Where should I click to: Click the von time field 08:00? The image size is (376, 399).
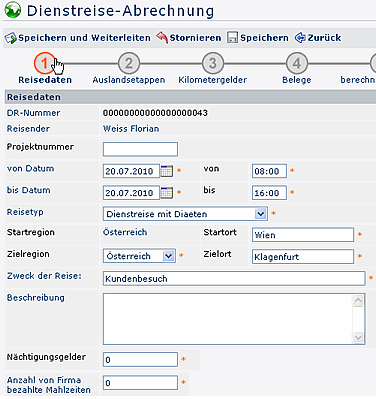[269, 171]
